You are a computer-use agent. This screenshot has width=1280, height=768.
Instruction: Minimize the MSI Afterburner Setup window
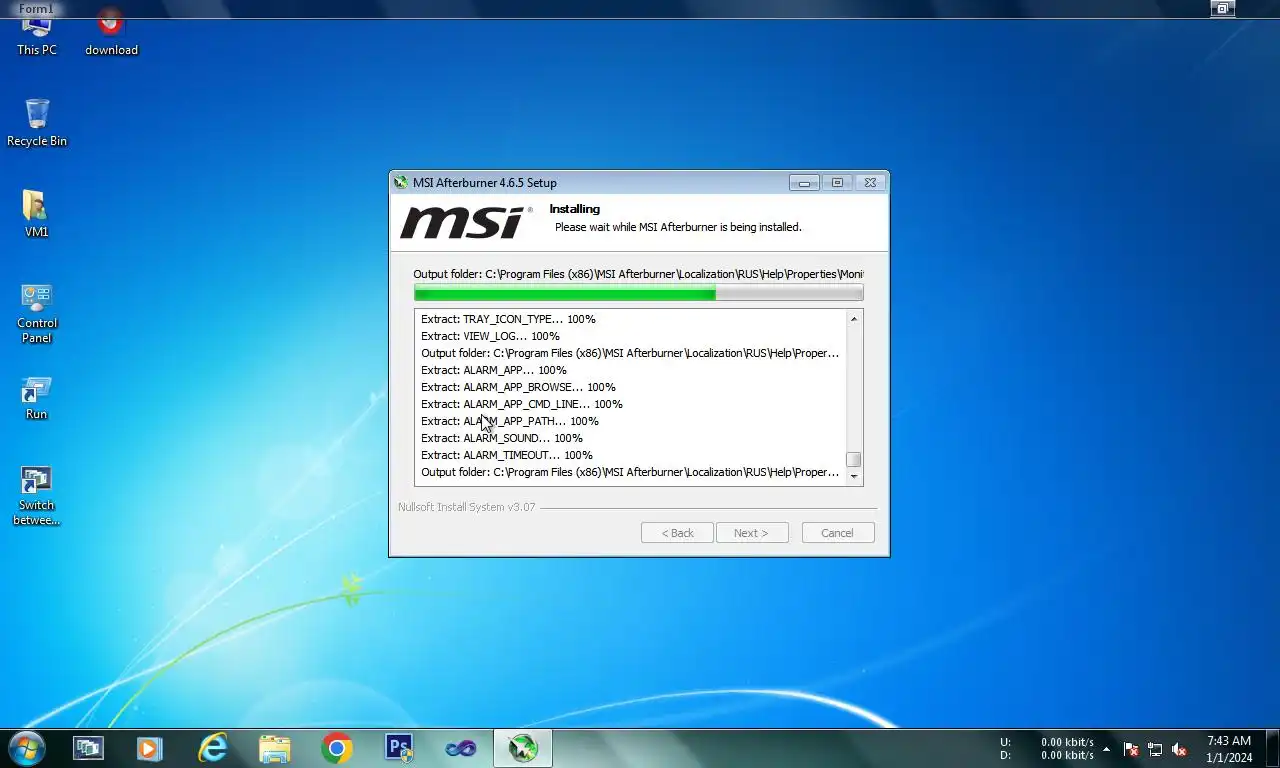coord(804,183)
